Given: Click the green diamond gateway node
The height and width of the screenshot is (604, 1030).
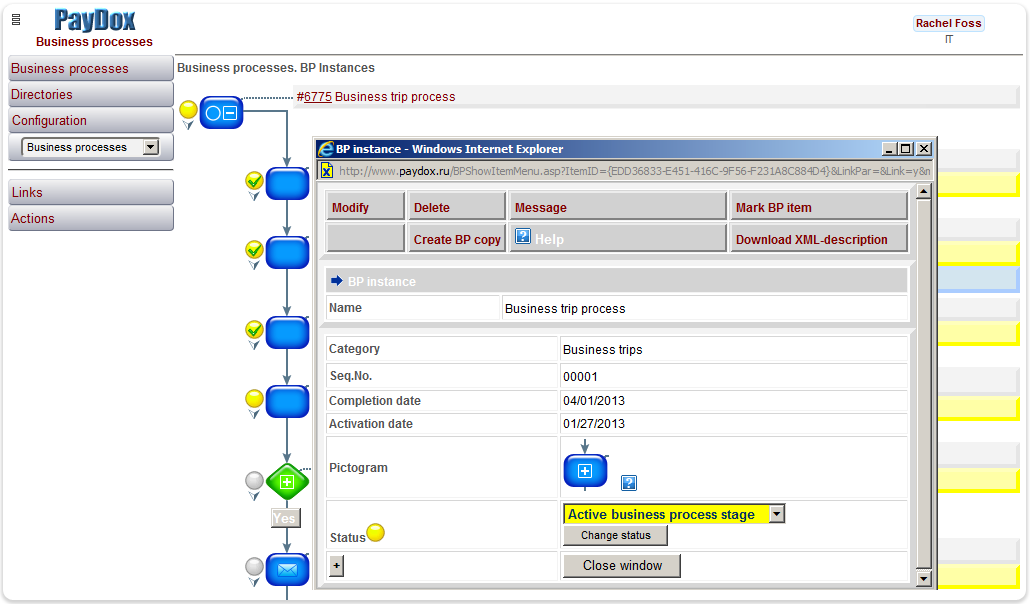Looking at the screenshot, I should pyautogui.click(x=287, y=482).
